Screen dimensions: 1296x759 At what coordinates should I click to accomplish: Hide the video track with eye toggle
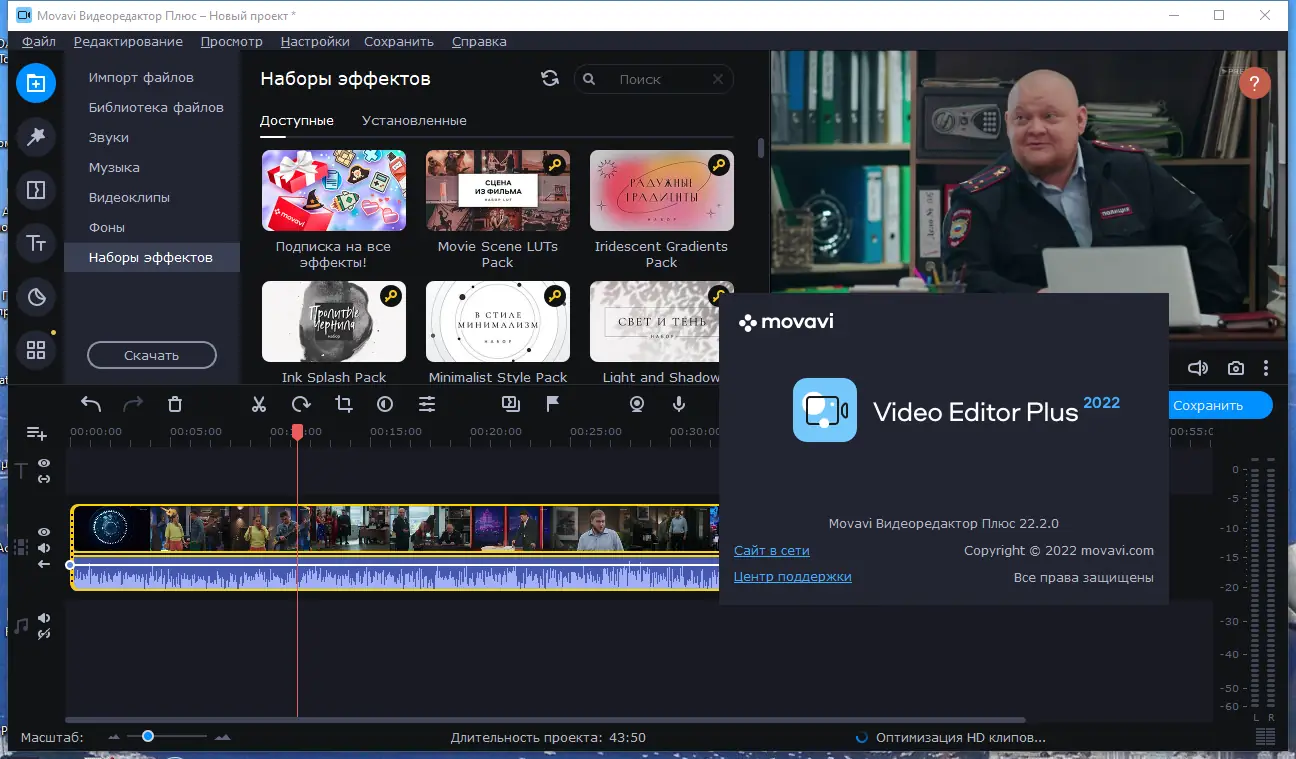pos(42,532)
